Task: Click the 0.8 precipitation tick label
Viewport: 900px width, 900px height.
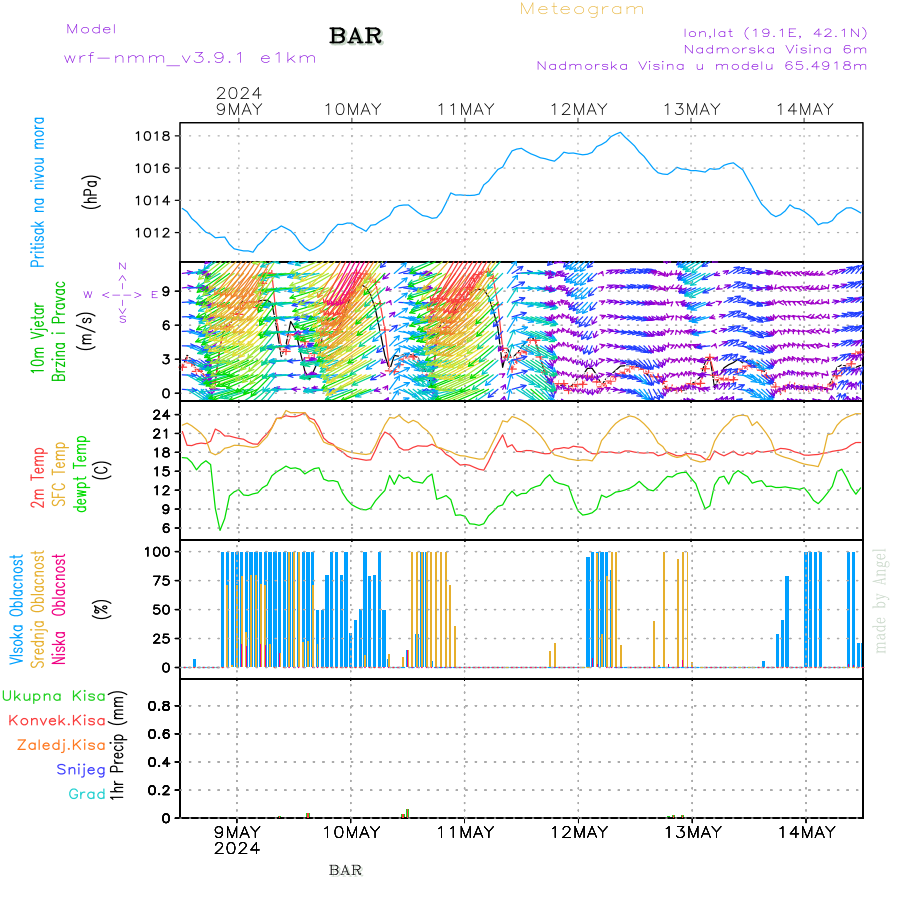Action: pos(160,706)
